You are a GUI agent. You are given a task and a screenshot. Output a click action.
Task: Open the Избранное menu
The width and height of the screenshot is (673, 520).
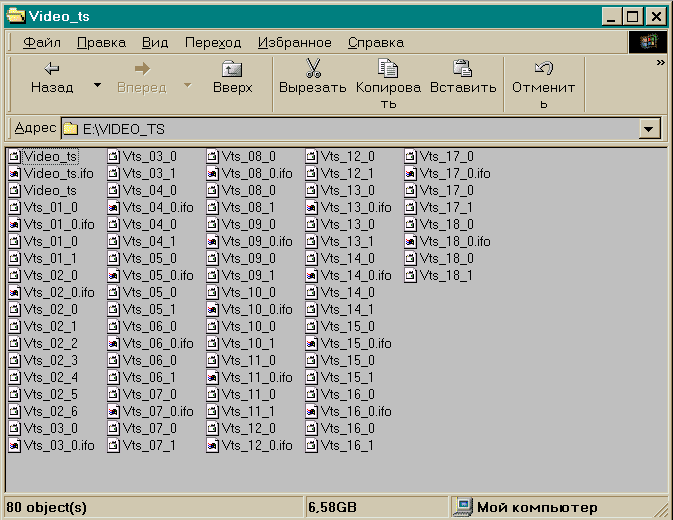(x=294, y=42)
